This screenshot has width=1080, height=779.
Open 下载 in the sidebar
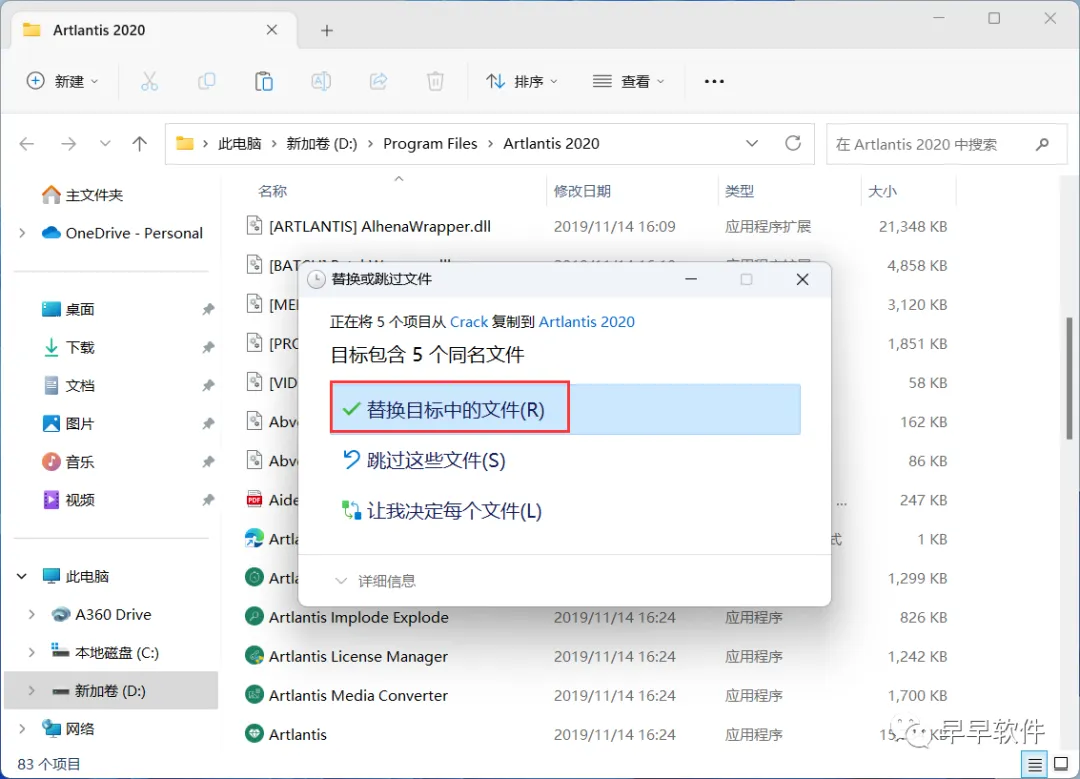point(68,347)
